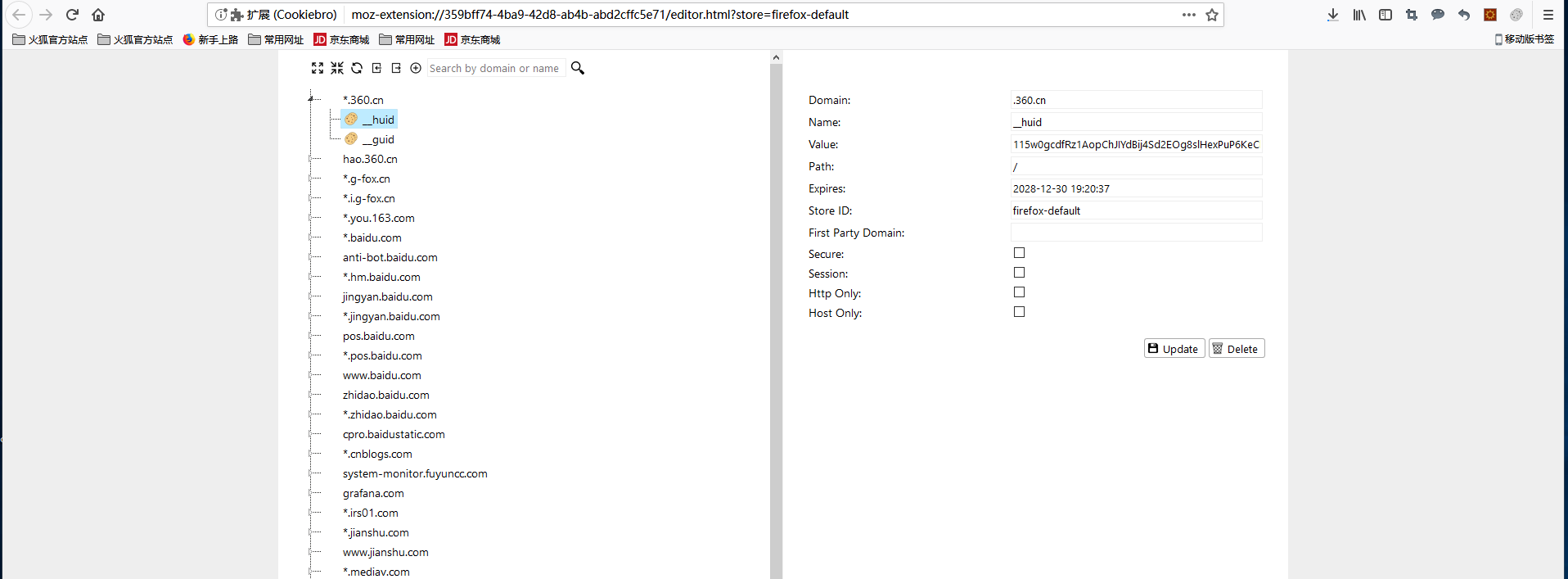The width and height of the screenshot is (1568, 579).
Task: Edit the Expires date field
Action: [x=1136, y=188]
